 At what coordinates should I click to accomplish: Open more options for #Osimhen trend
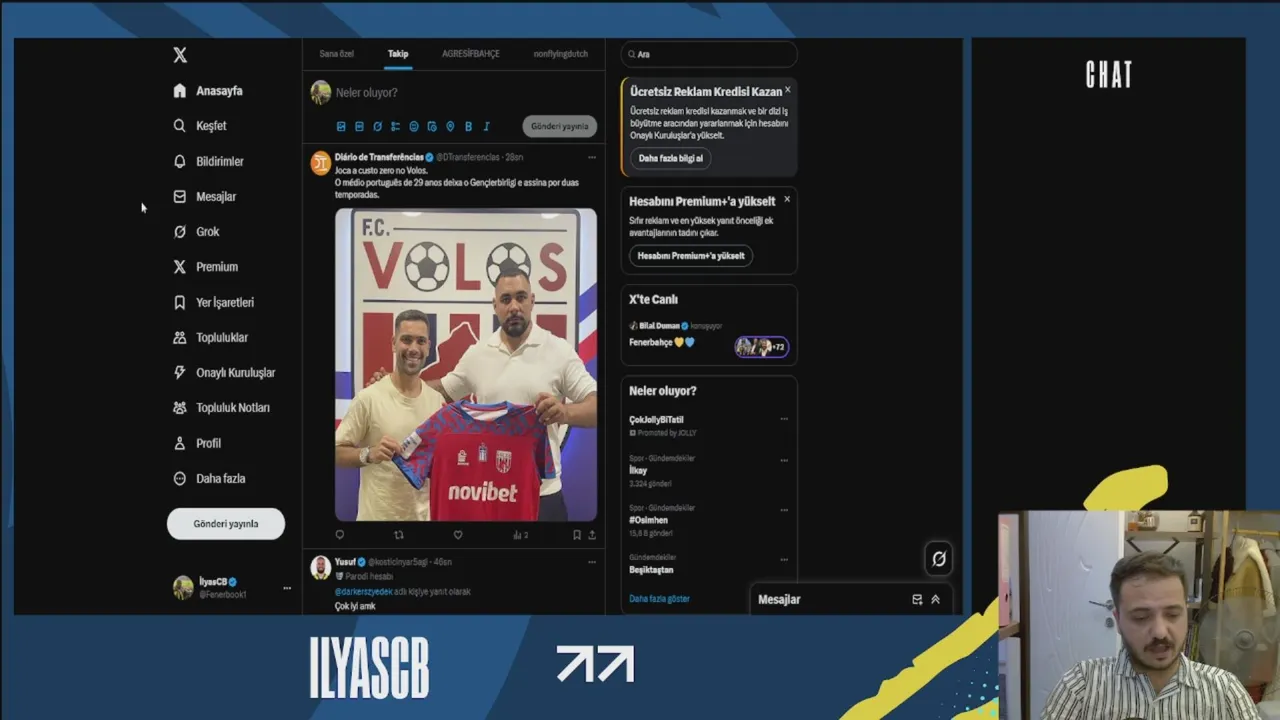point(784,510)
